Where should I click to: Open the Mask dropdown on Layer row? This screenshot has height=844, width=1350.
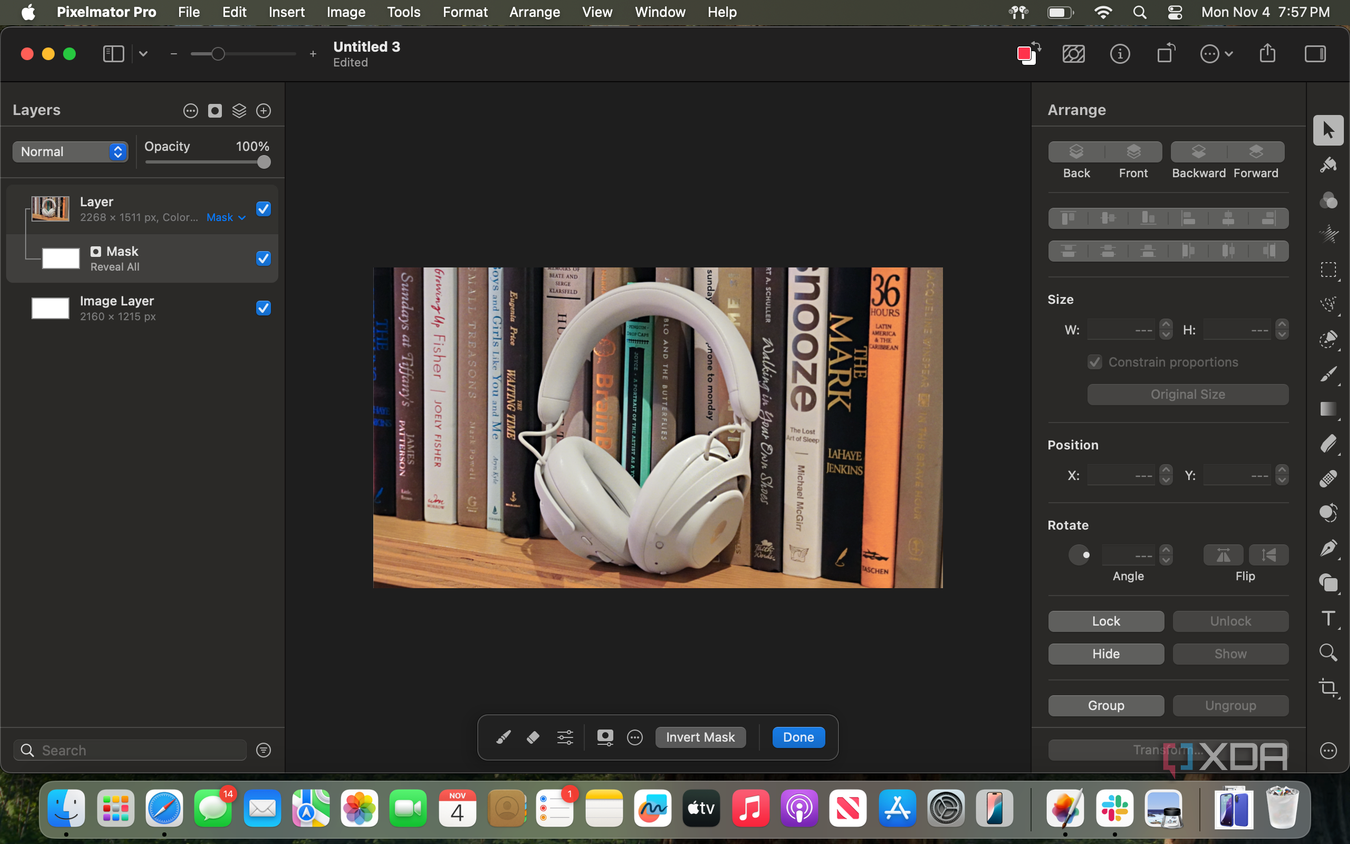[226, 218]
